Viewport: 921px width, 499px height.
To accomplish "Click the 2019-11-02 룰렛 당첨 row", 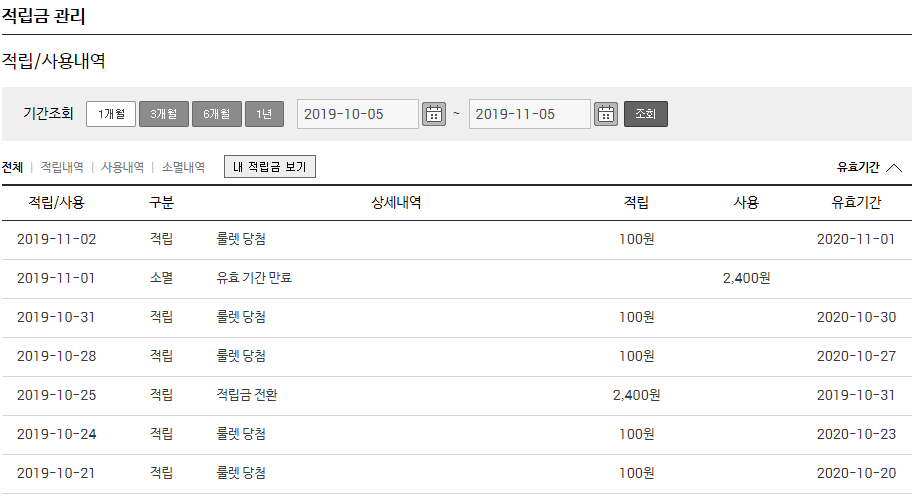I will tap(241, 239).
